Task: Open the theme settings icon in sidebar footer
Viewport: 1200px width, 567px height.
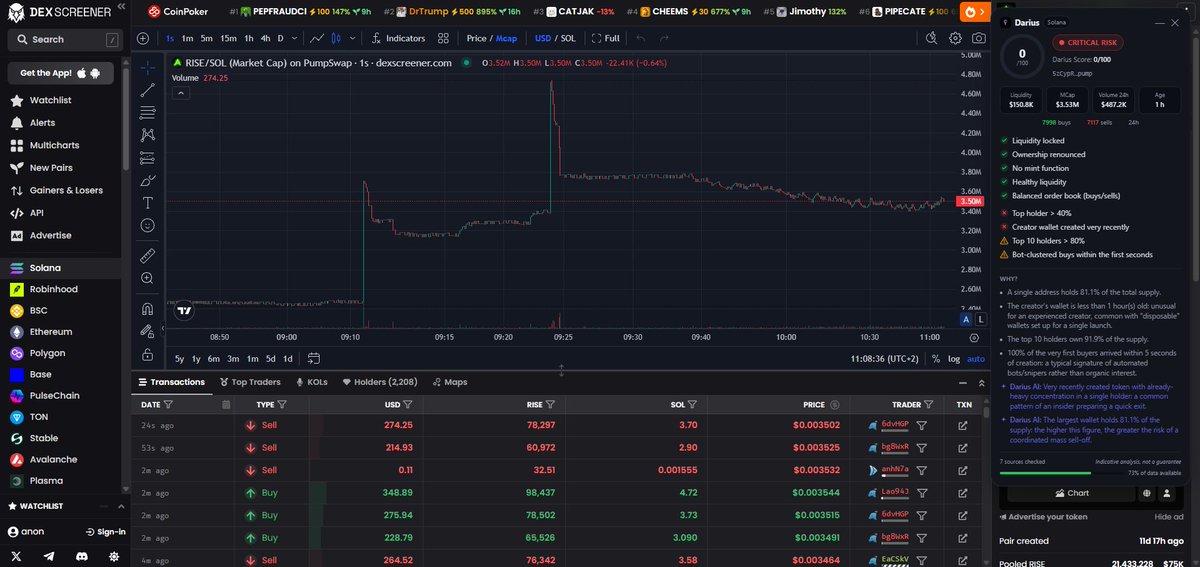Action: [x=114, y=555]
